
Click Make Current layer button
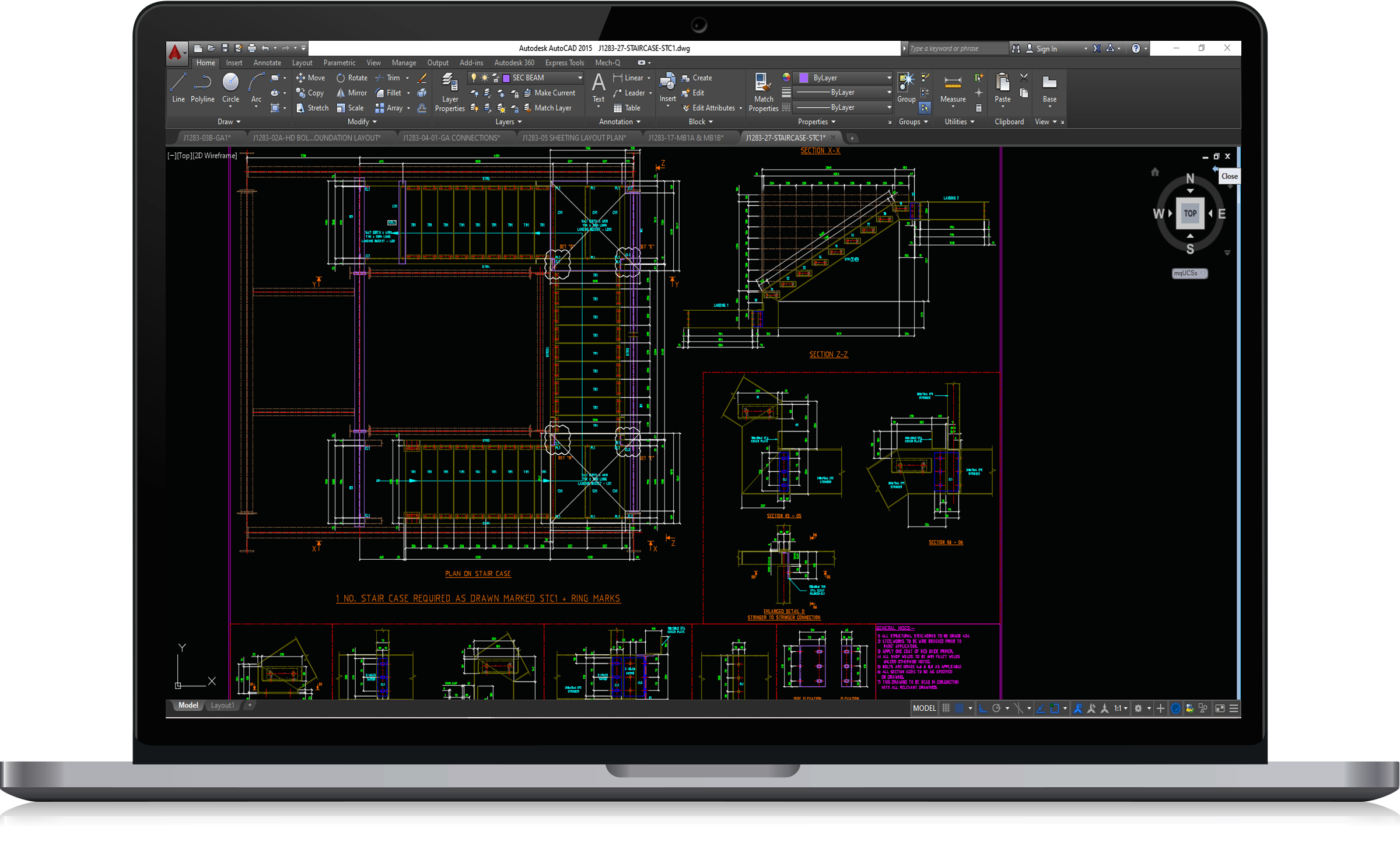click(549, 93)
